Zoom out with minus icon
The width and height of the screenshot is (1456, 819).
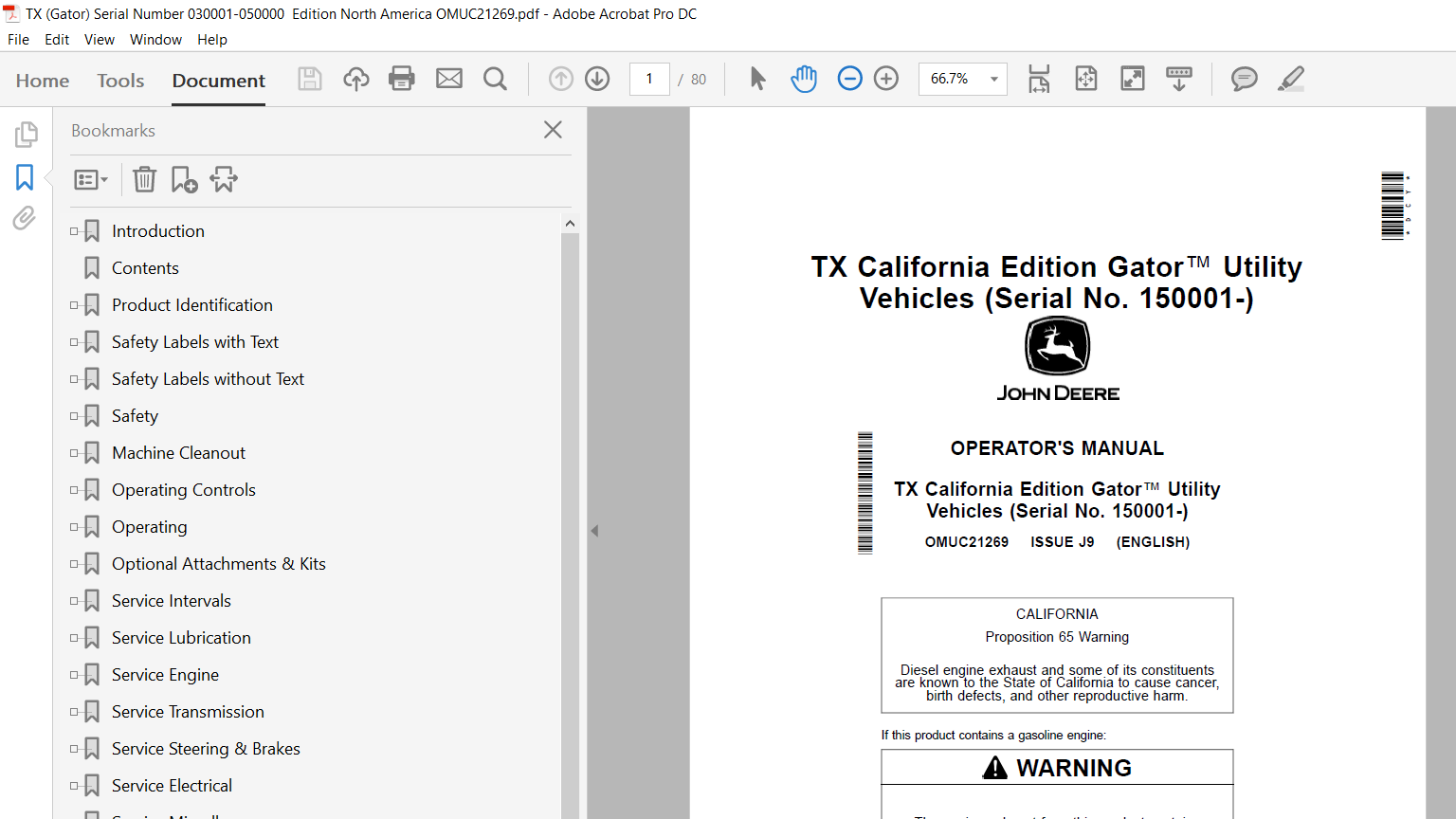[850, 79]
